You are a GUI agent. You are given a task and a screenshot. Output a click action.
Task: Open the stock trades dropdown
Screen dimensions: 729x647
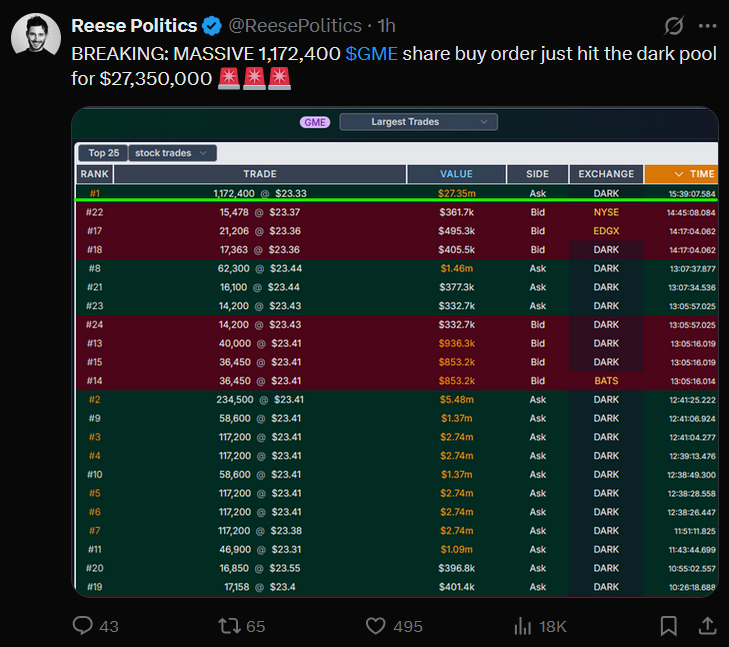(172, 153)
